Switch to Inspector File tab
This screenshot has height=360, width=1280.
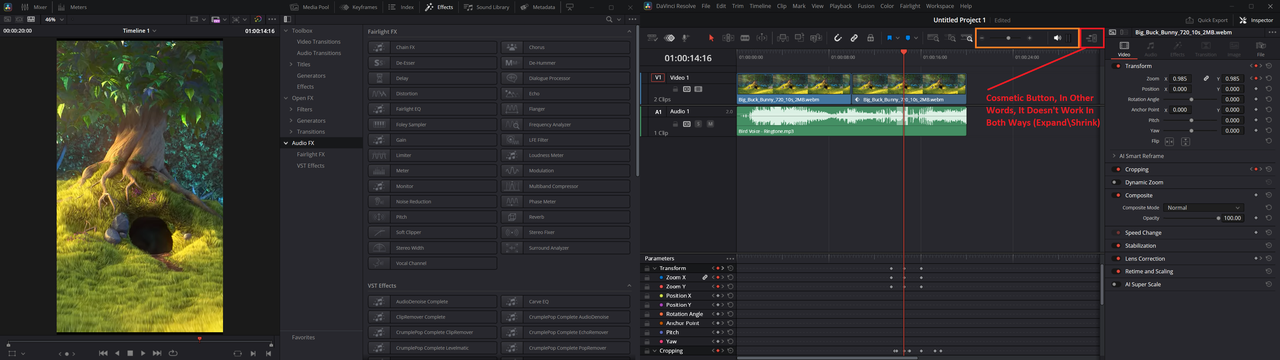(1261, 48)
